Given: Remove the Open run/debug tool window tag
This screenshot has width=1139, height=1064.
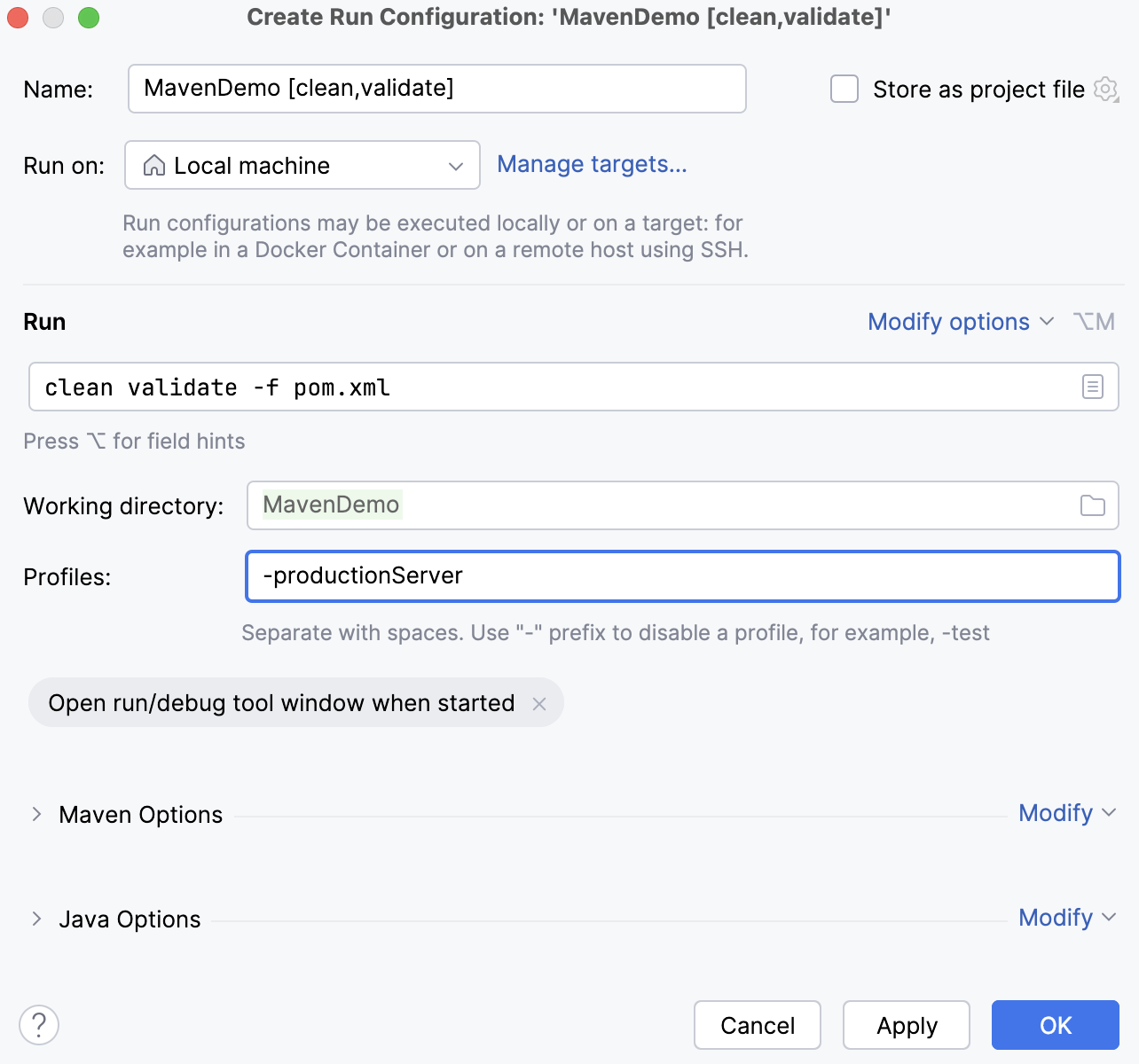Looking at the screenshot, I should 539,703.
